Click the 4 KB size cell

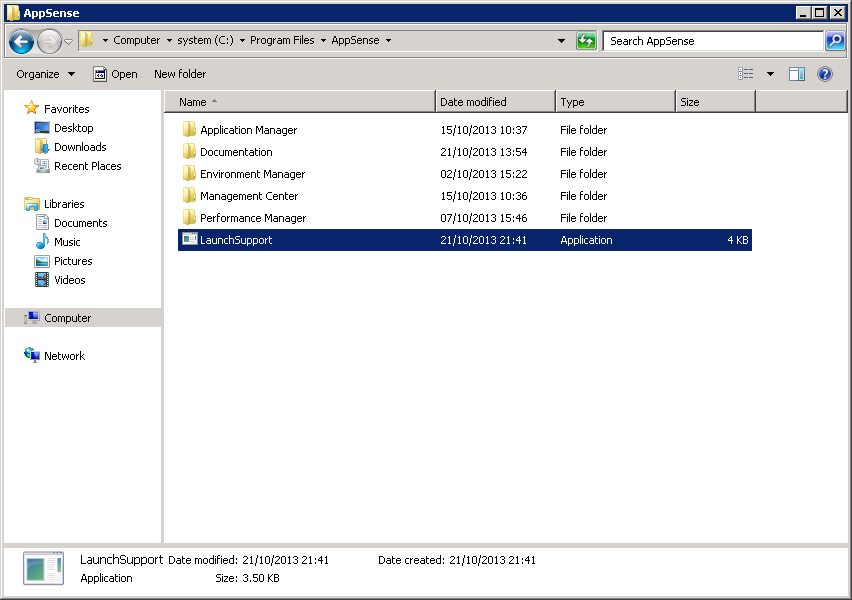pos(737,240)
